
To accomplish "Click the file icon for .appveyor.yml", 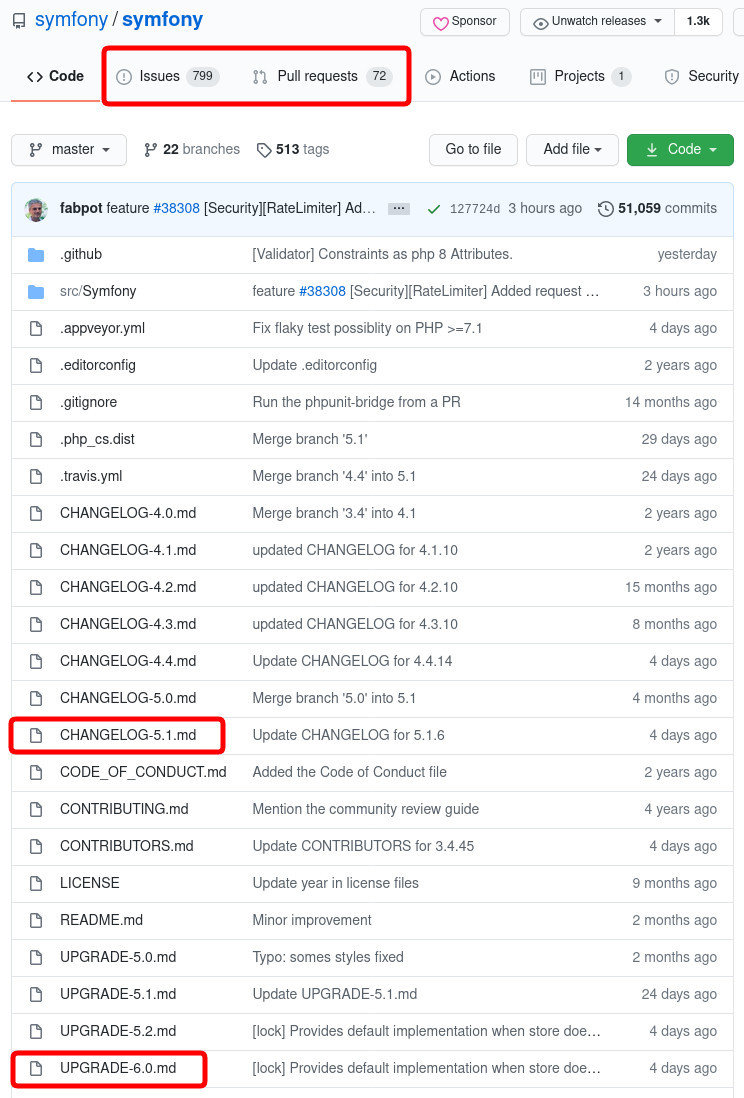I will coord(36,328).
